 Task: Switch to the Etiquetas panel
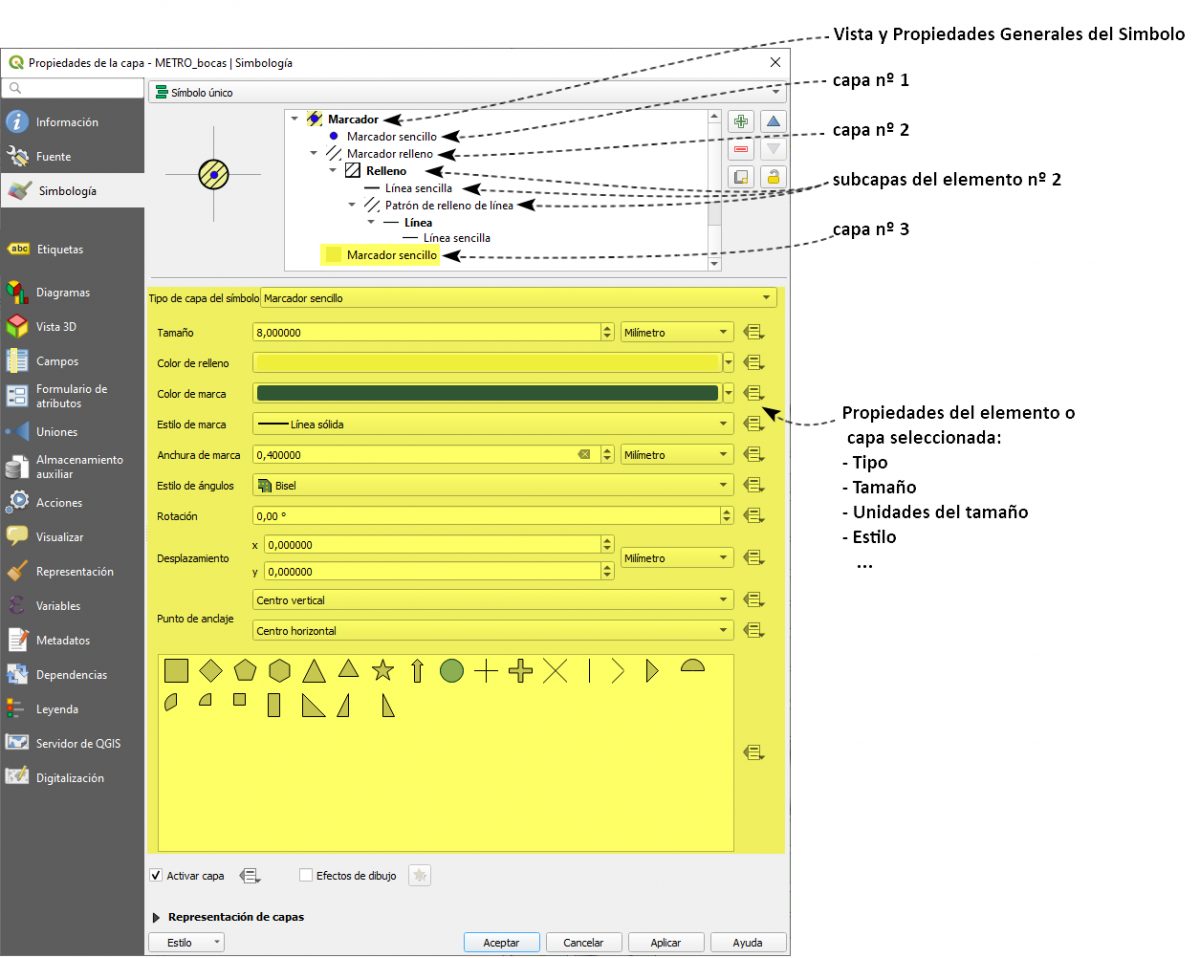click(x=60, y=249)
